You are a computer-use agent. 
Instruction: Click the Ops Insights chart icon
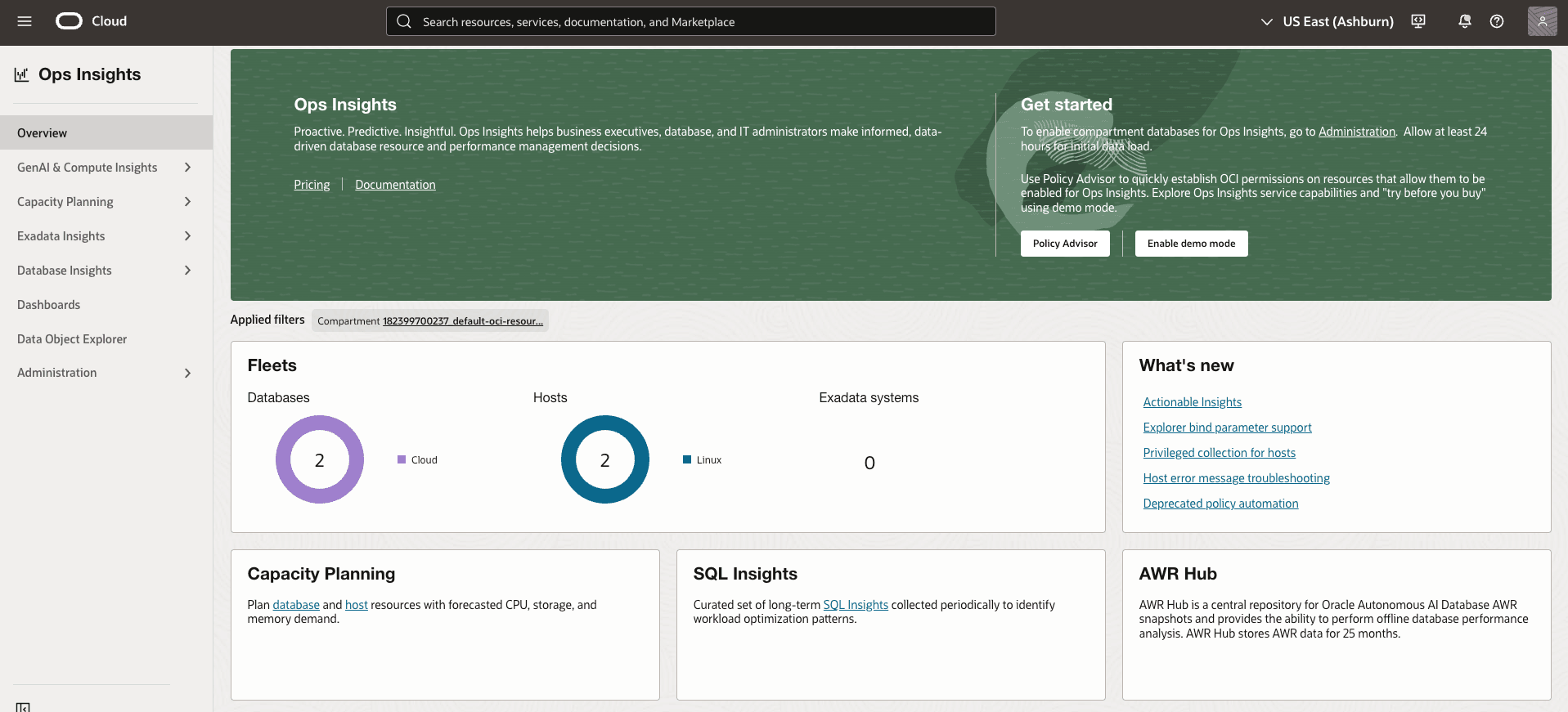tap(22, 74)
